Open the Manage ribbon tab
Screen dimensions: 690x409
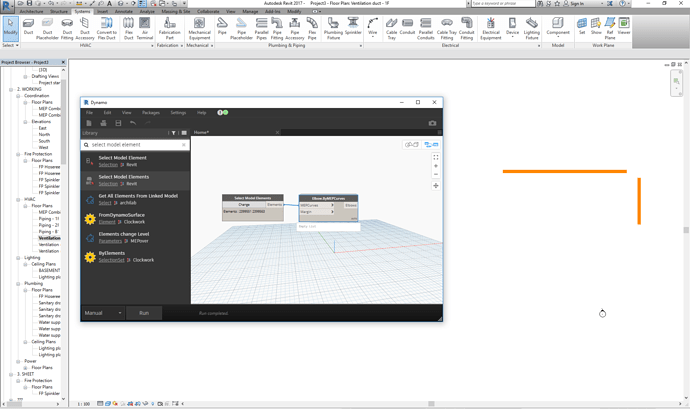click(250, 11)
